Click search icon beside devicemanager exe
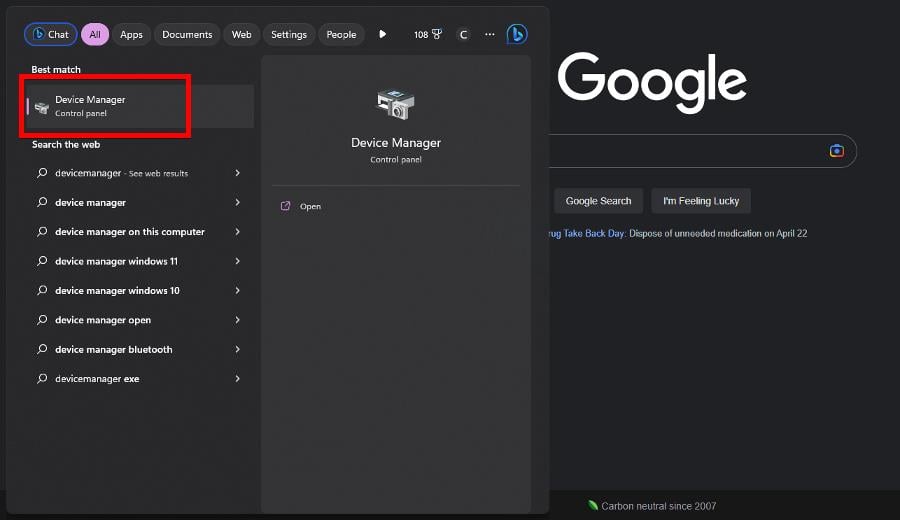Viewport: 900px width, 520px height. tap(42, 378)
